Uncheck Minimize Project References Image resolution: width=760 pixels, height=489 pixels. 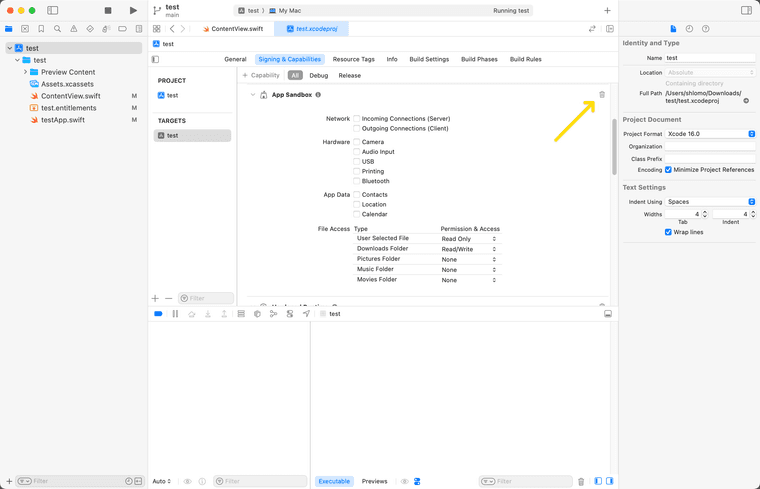pos(668,170)
